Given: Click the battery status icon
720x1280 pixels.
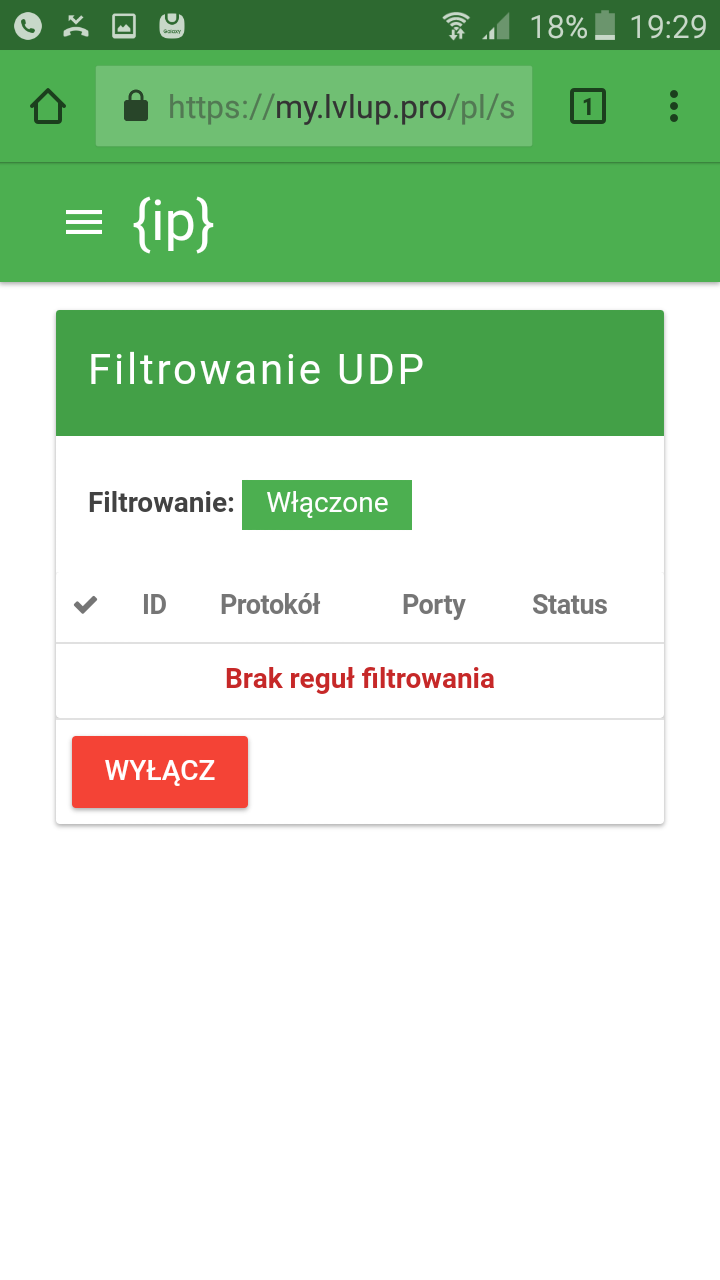Looking at the screenshot, I should (605, 25).
